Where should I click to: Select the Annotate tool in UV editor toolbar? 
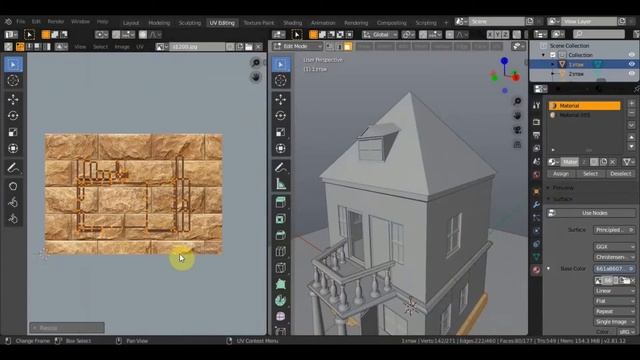pos(13,168)
